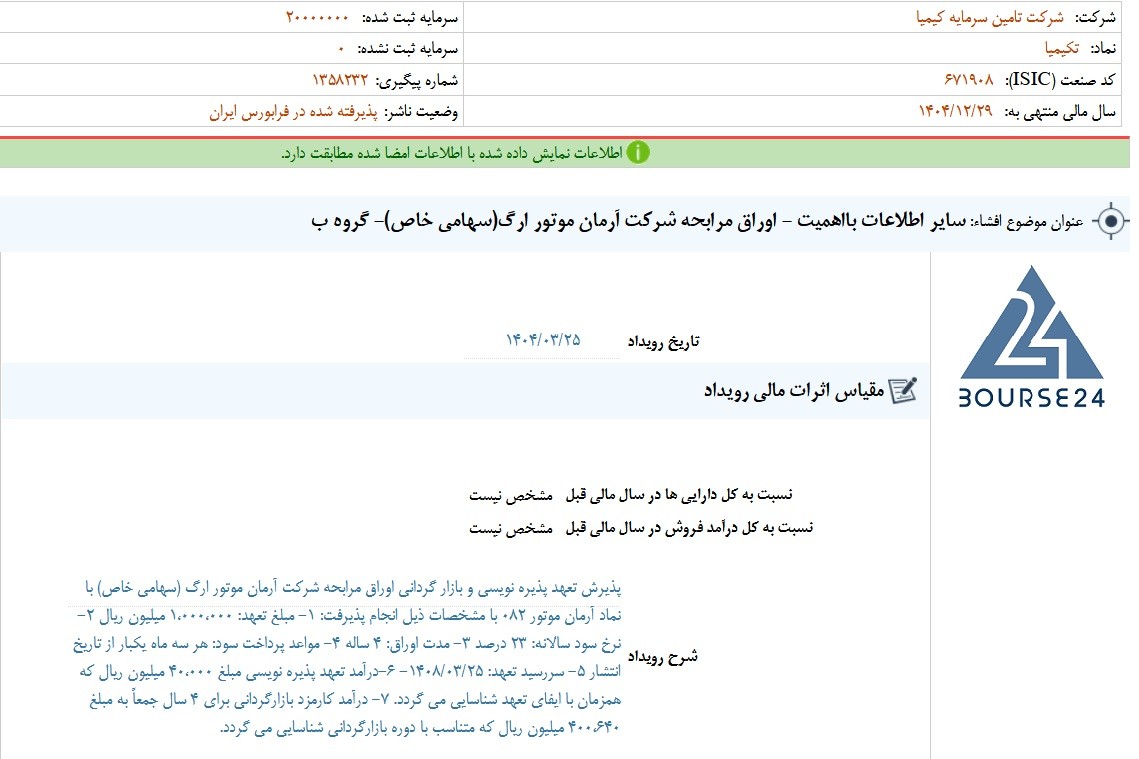The image size is (1139, 759).
Task: Click registered capital value ۲۰۰۰۰۰۰
Action: [317, 17]
